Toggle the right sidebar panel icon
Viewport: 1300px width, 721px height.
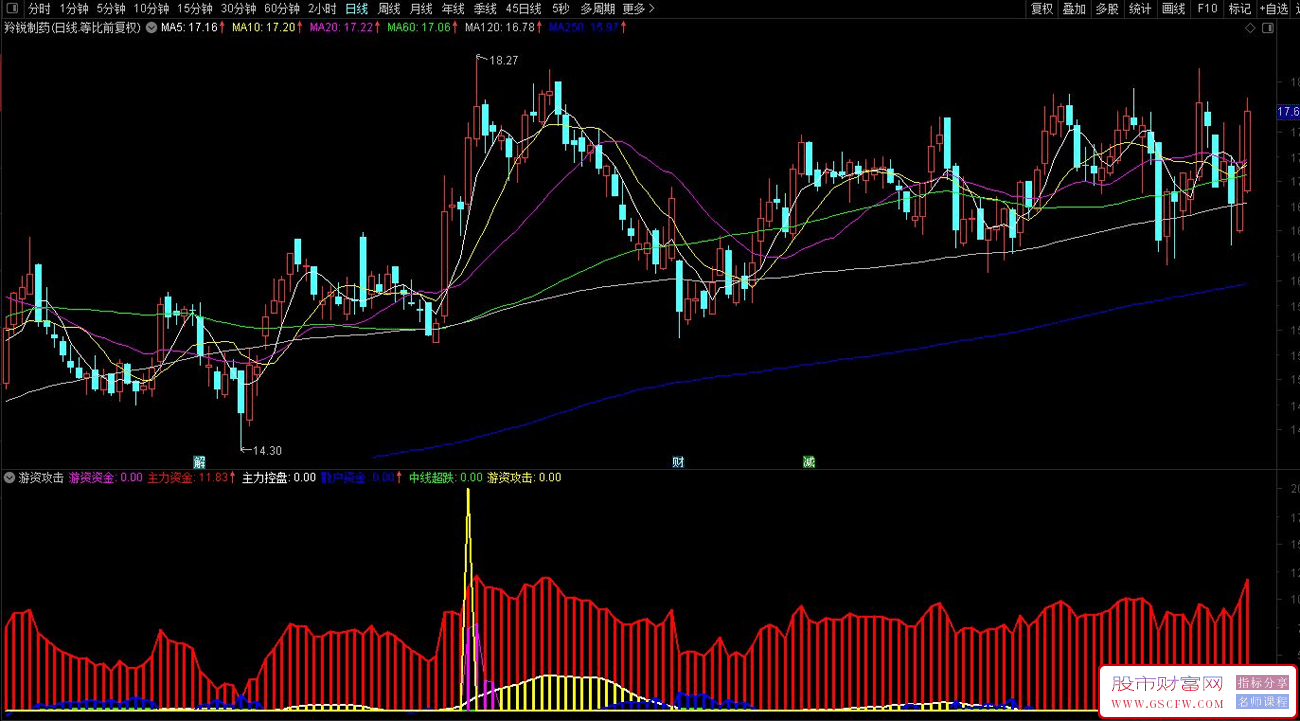[x=1268, y=28]
